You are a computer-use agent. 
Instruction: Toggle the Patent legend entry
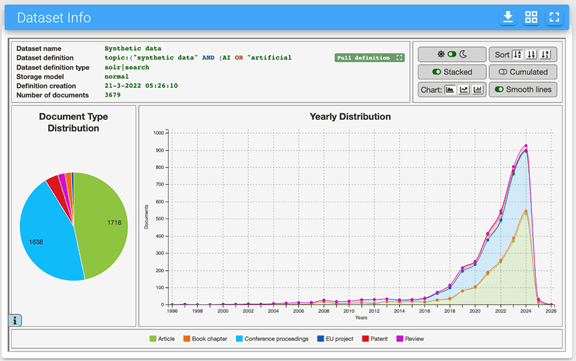click(x=375, y=339)
